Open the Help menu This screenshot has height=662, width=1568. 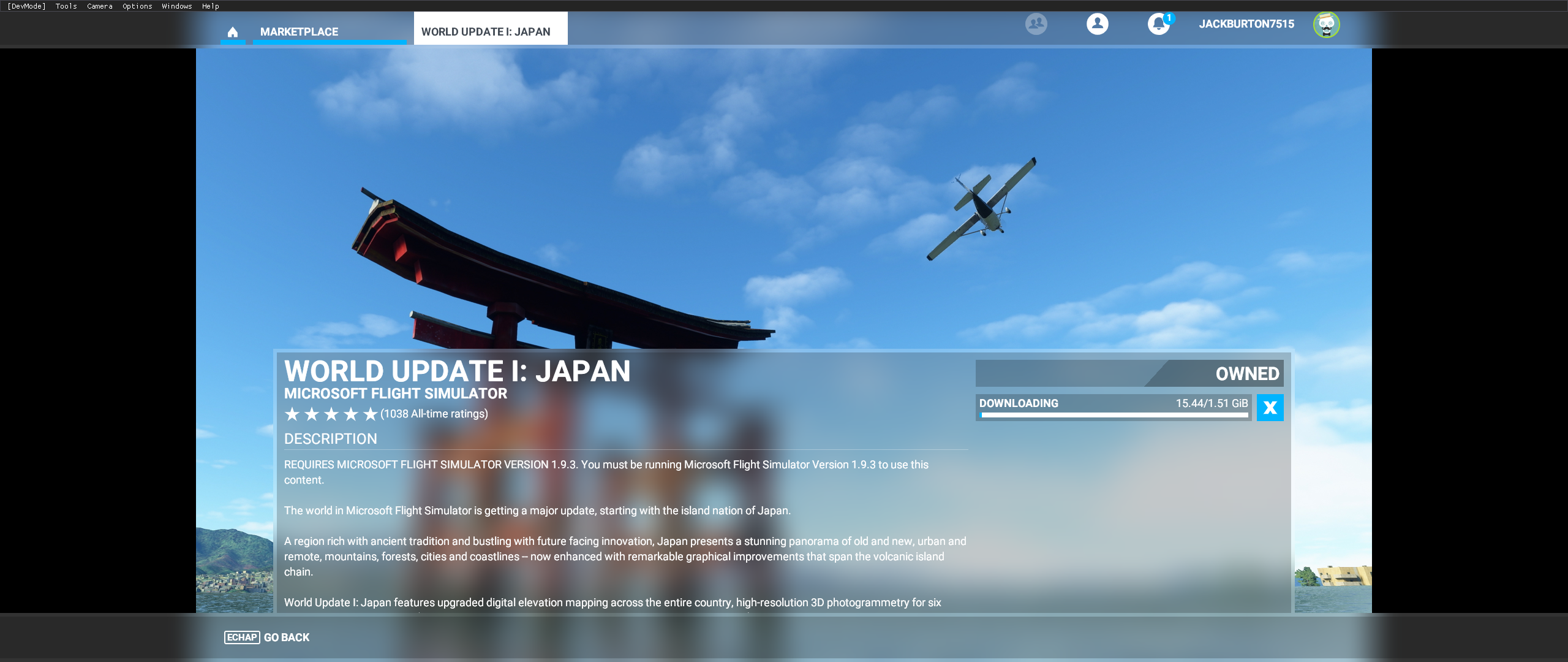click(211, 6)
